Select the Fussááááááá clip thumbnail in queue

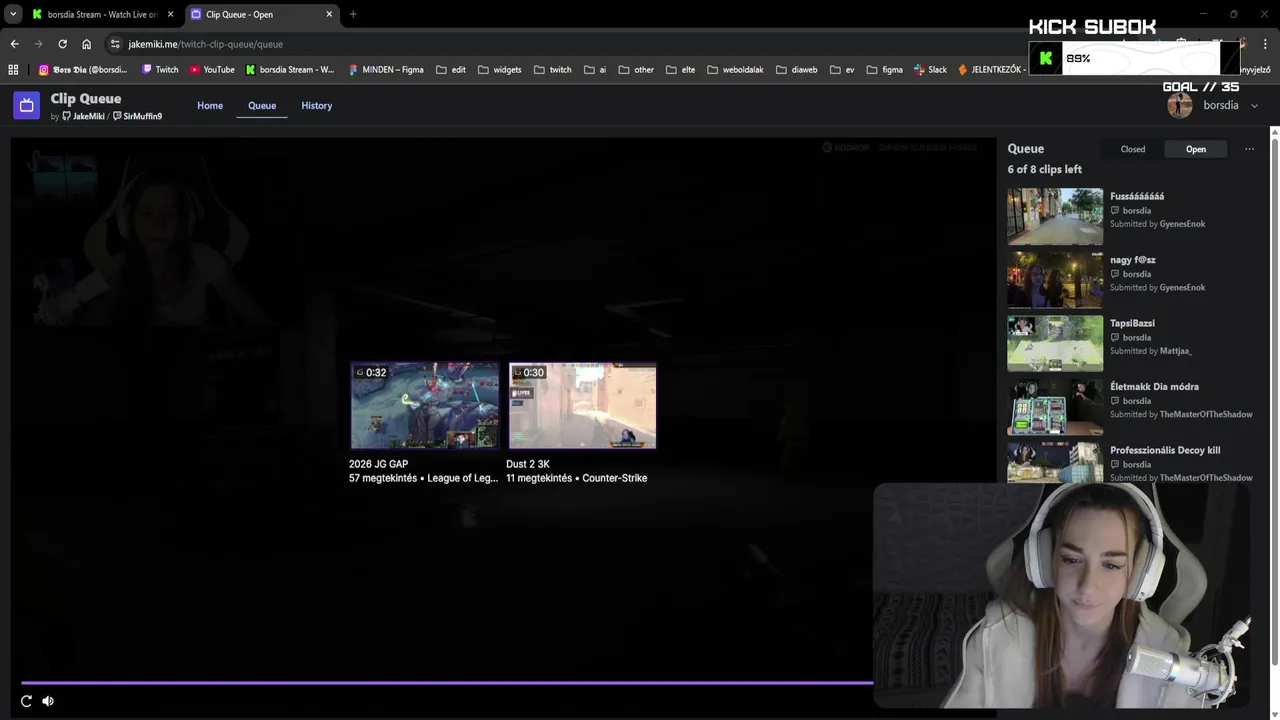(x=1055, y=217)
